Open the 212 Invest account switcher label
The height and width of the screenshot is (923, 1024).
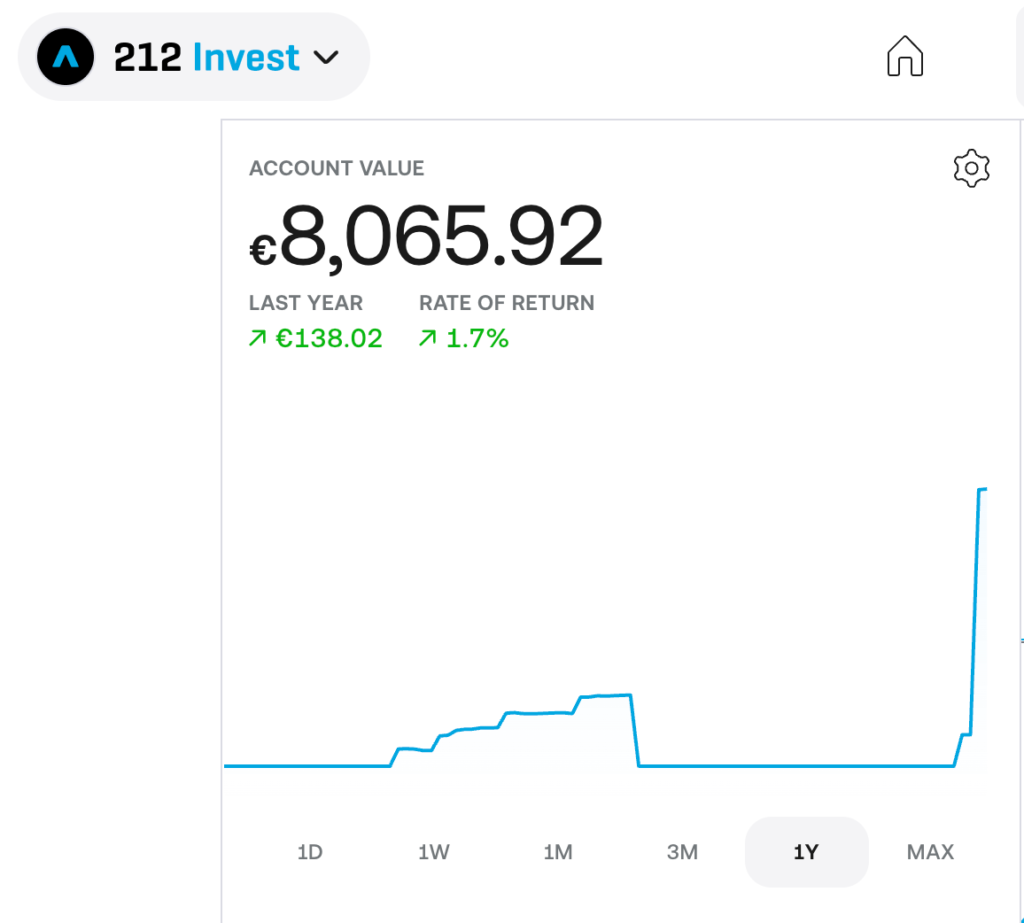point(206,57)
